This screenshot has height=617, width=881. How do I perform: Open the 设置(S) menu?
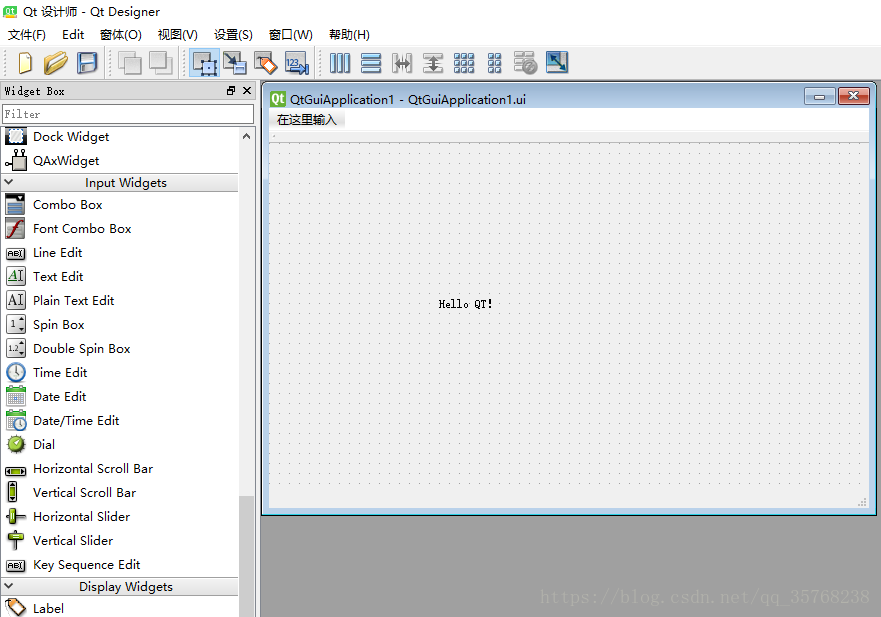point(233,35)
